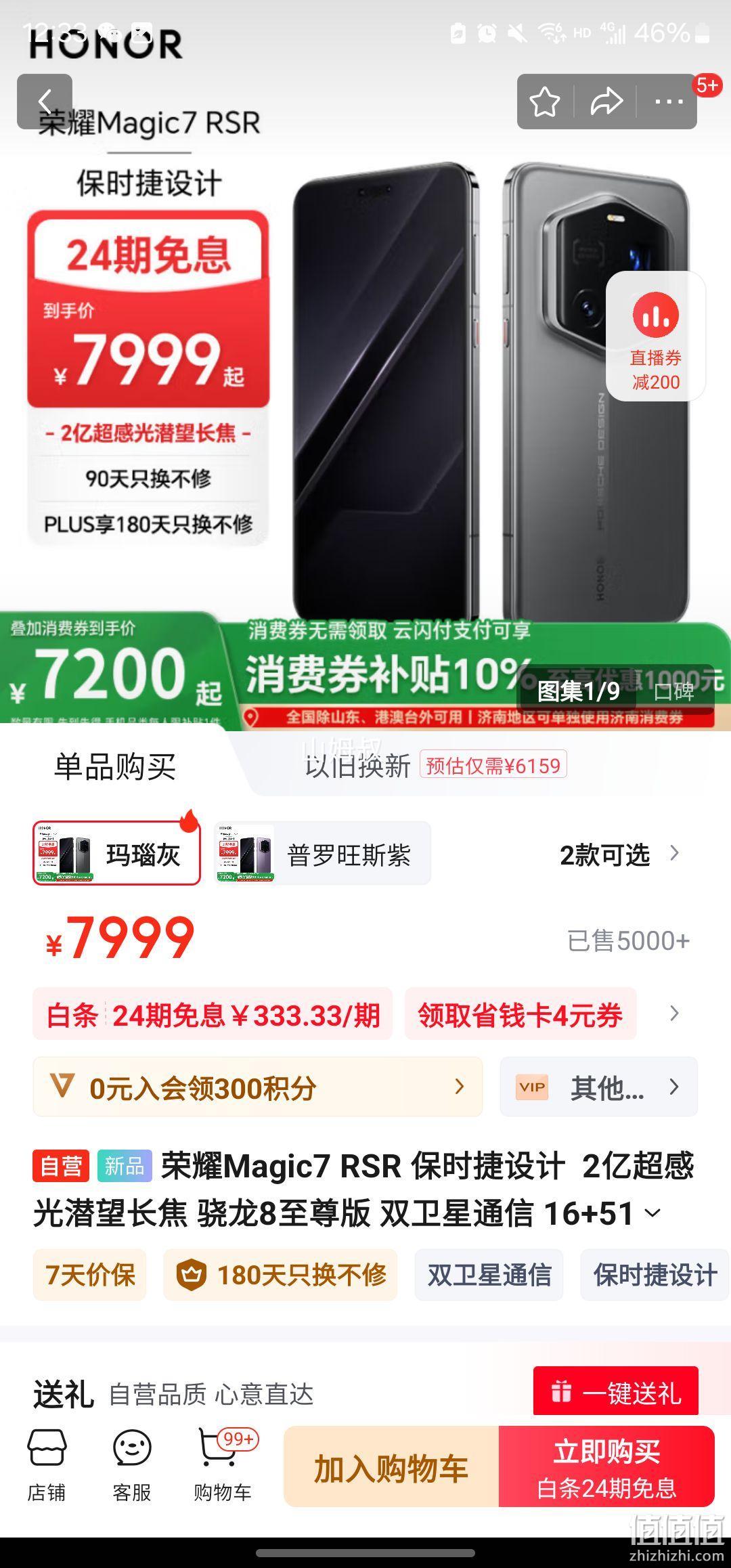Open the 口碑 reviews label on gallery
The image size is (731, 1568).
[x=674, y=691]
